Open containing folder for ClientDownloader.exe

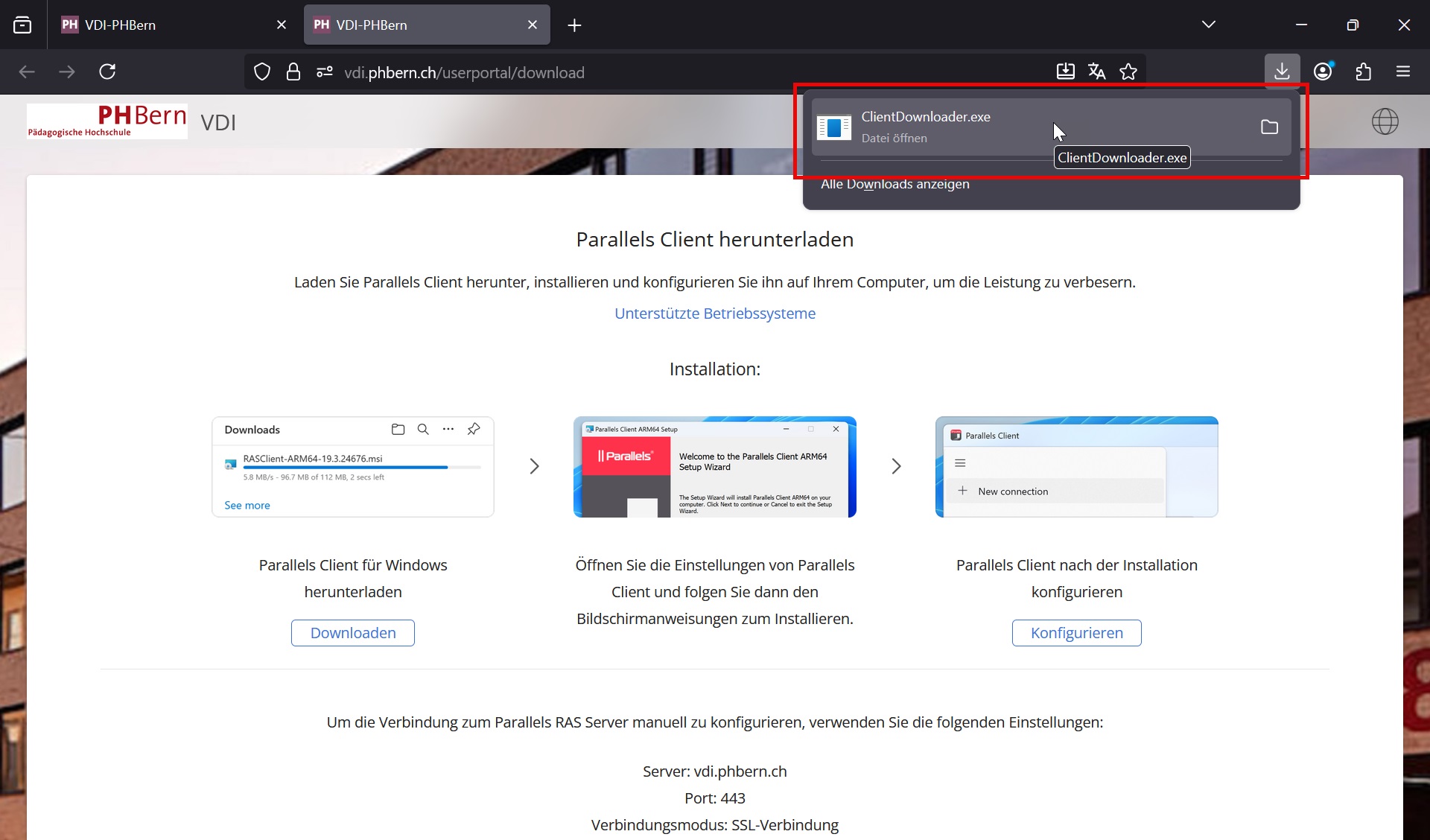coord(1269,127)
